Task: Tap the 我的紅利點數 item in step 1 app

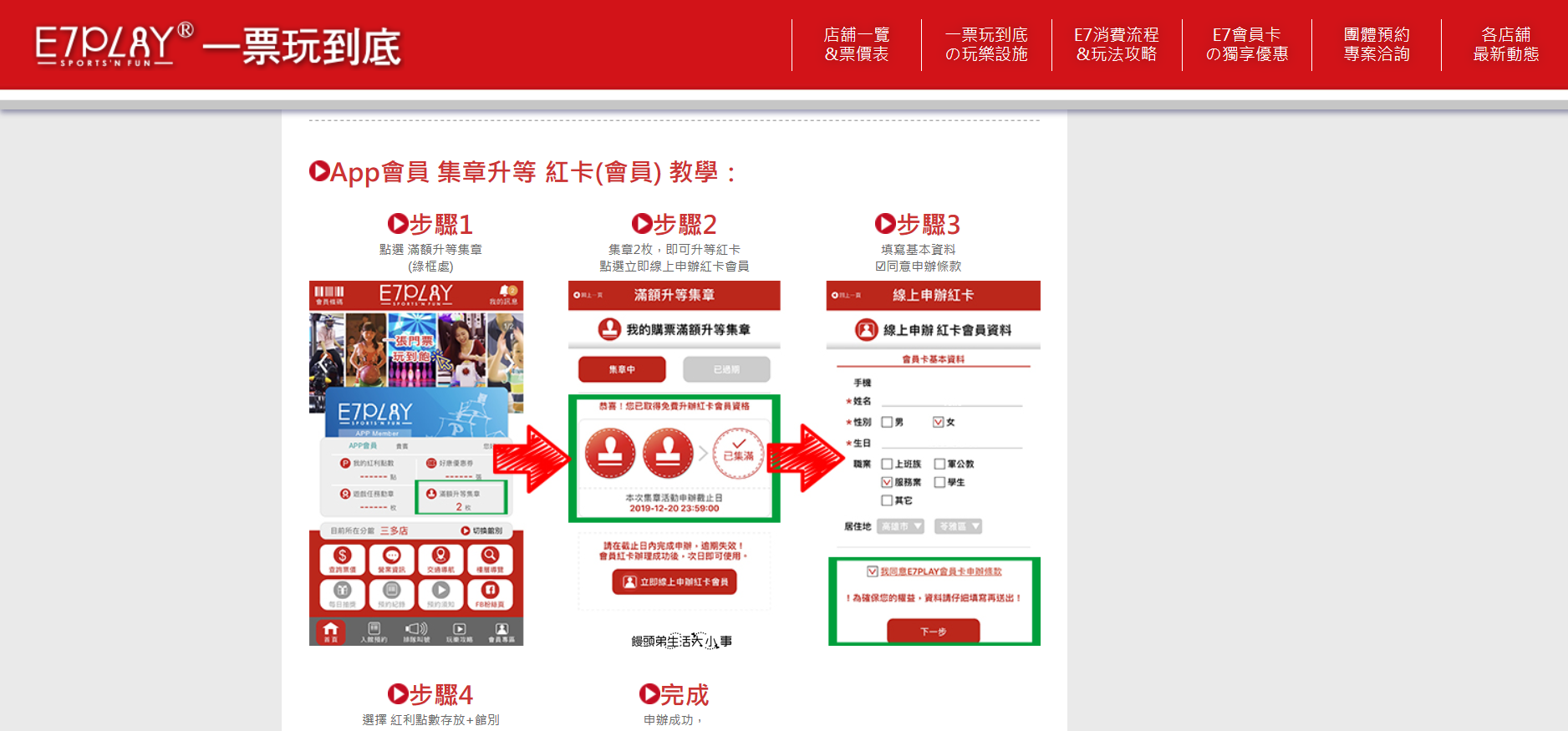Action: tap(369, 469)
